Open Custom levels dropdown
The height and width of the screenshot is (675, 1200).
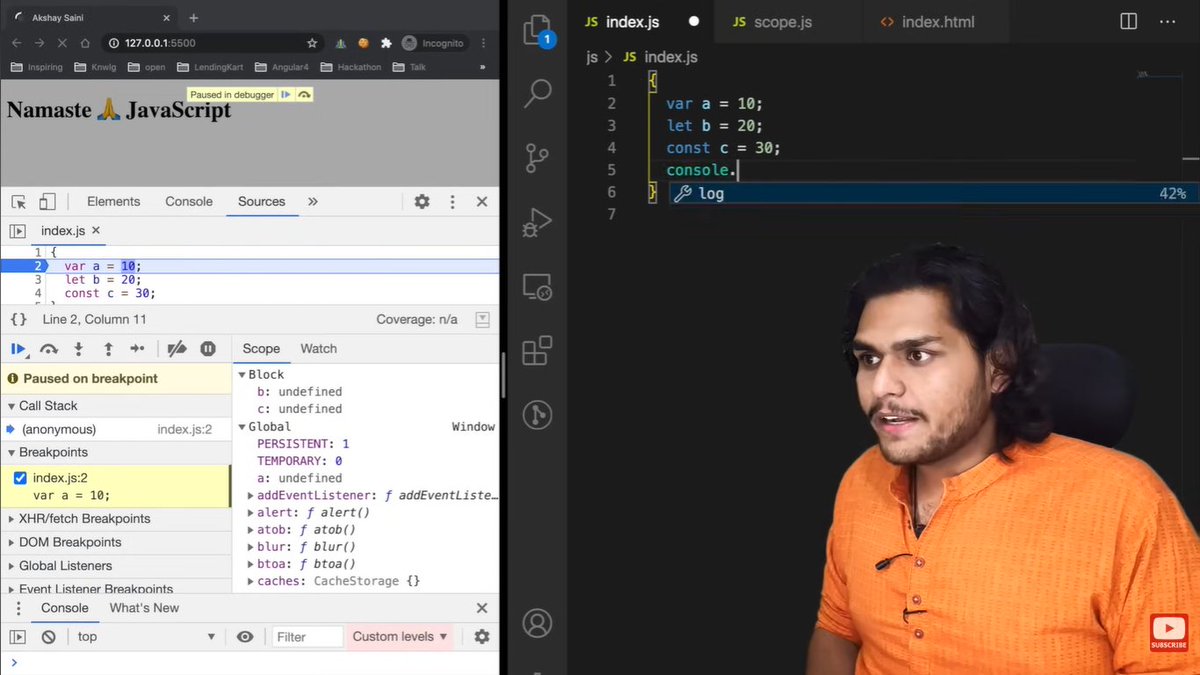pos(400,637)
